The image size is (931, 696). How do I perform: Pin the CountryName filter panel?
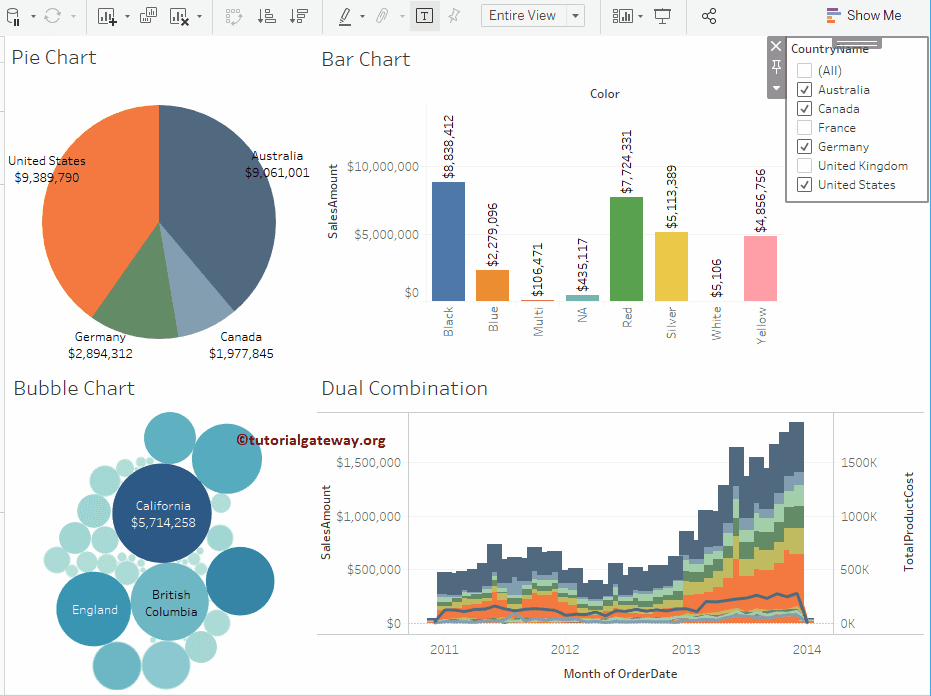pyautogui.click(x=776, y=67)
